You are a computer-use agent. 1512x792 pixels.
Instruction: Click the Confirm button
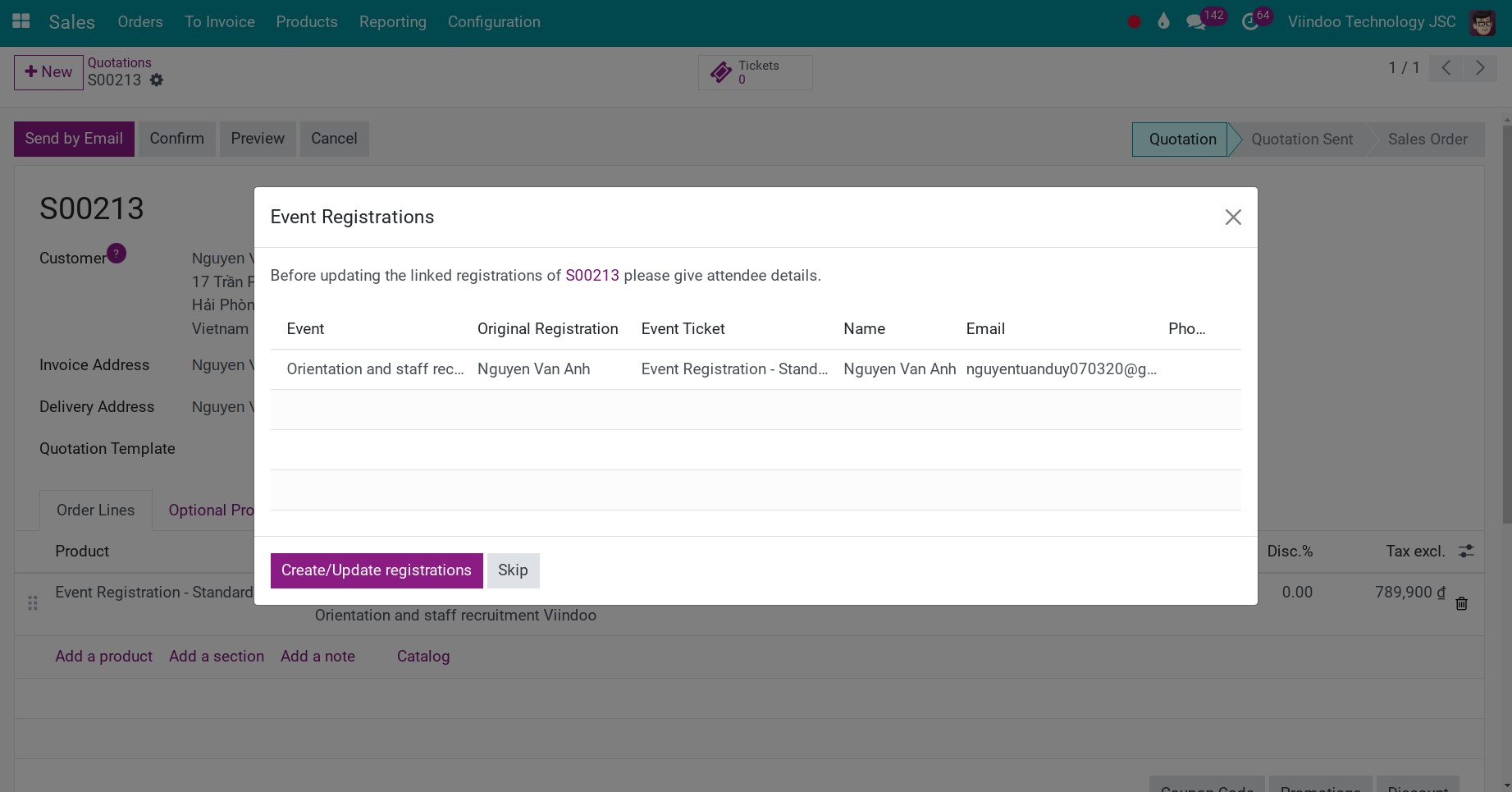(x=177, y=139)
